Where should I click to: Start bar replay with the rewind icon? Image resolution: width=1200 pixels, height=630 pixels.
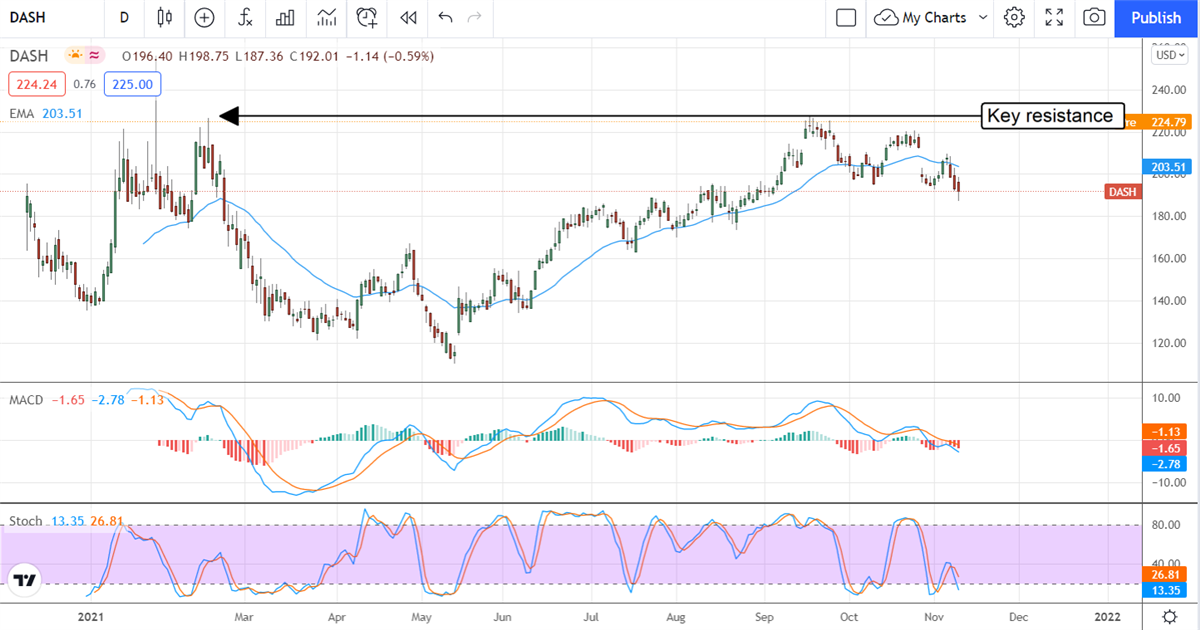click(x=407, y=17)
